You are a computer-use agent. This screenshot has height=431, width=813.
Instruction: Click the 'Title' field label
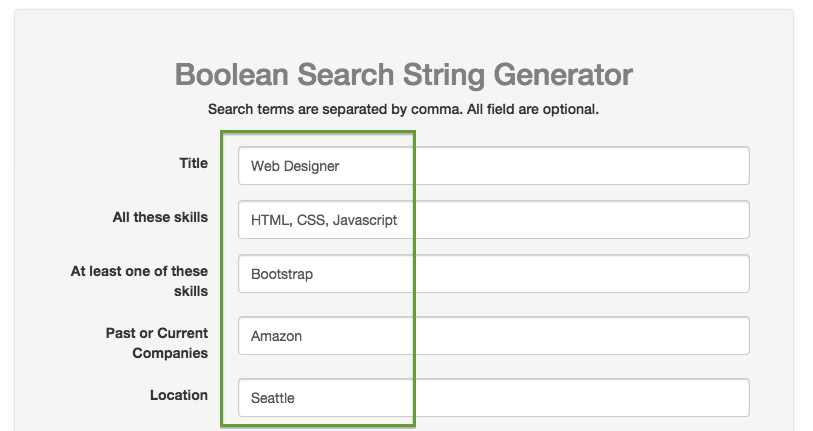coord(193,163)
